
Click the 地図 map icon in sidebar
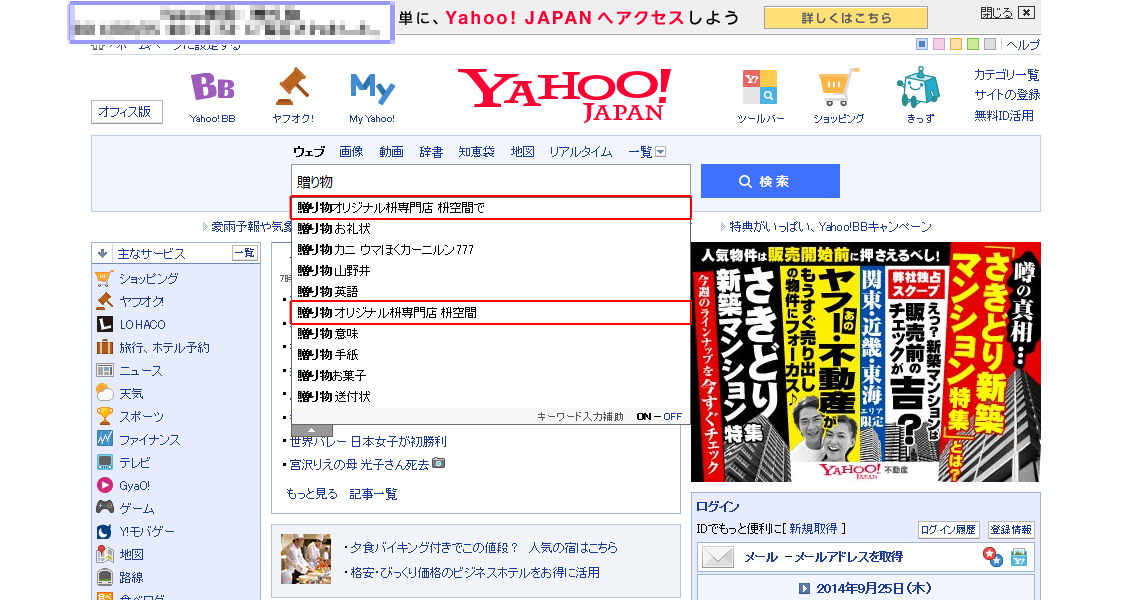[104, 554]
